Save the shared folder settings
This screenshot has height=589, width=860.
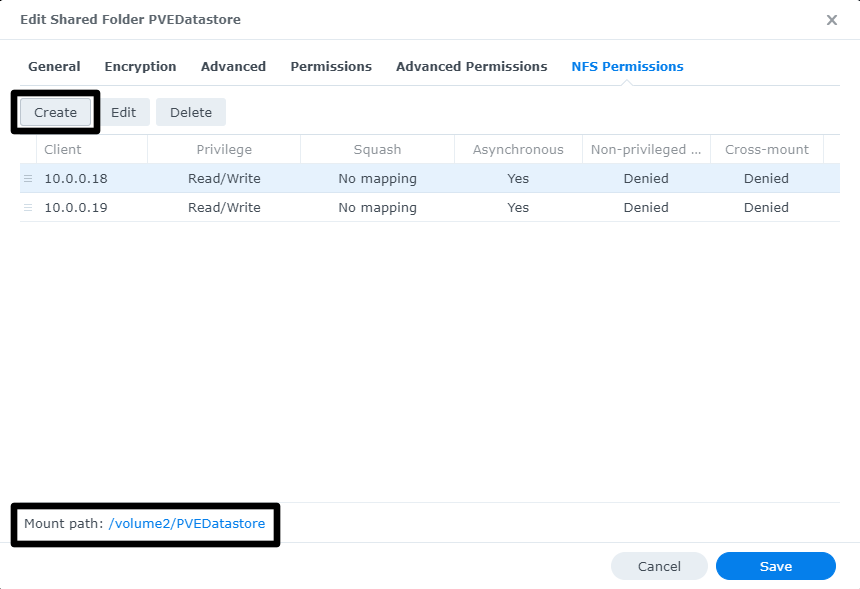pyautogui.click(x=775, y=566)
